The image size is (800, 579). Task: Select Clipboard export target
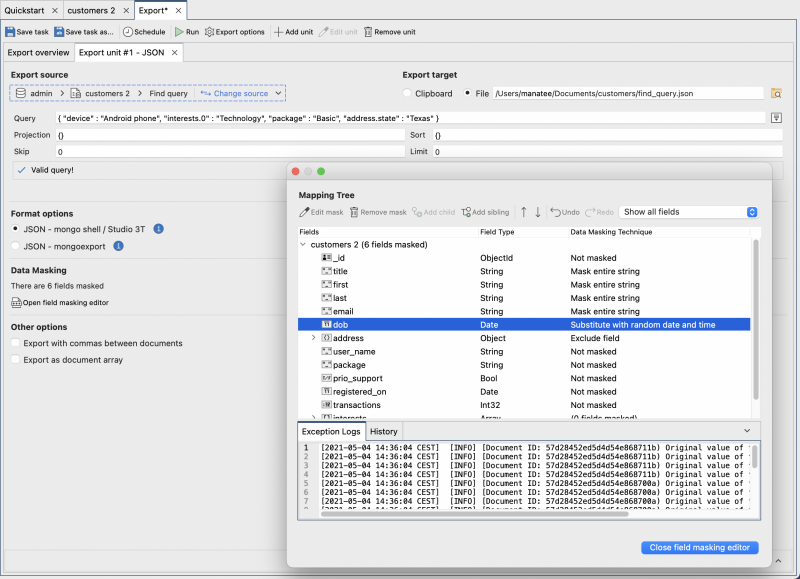[407, 93]
